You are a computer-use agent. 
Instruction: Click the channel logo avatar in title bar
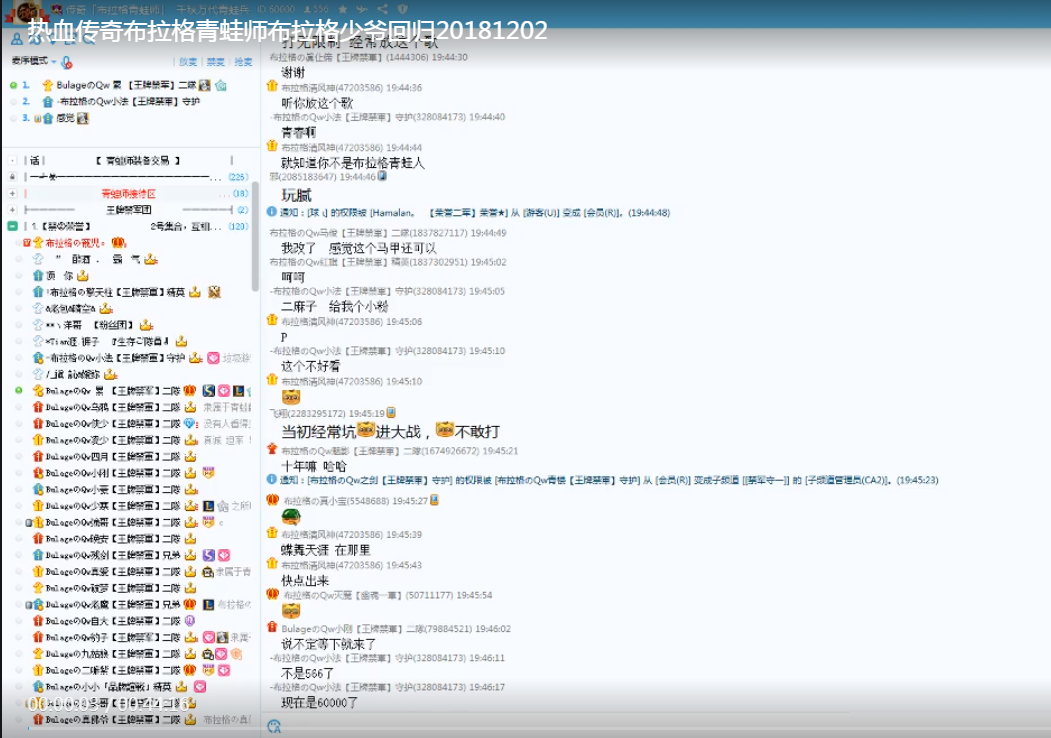(x=27, y=11)
